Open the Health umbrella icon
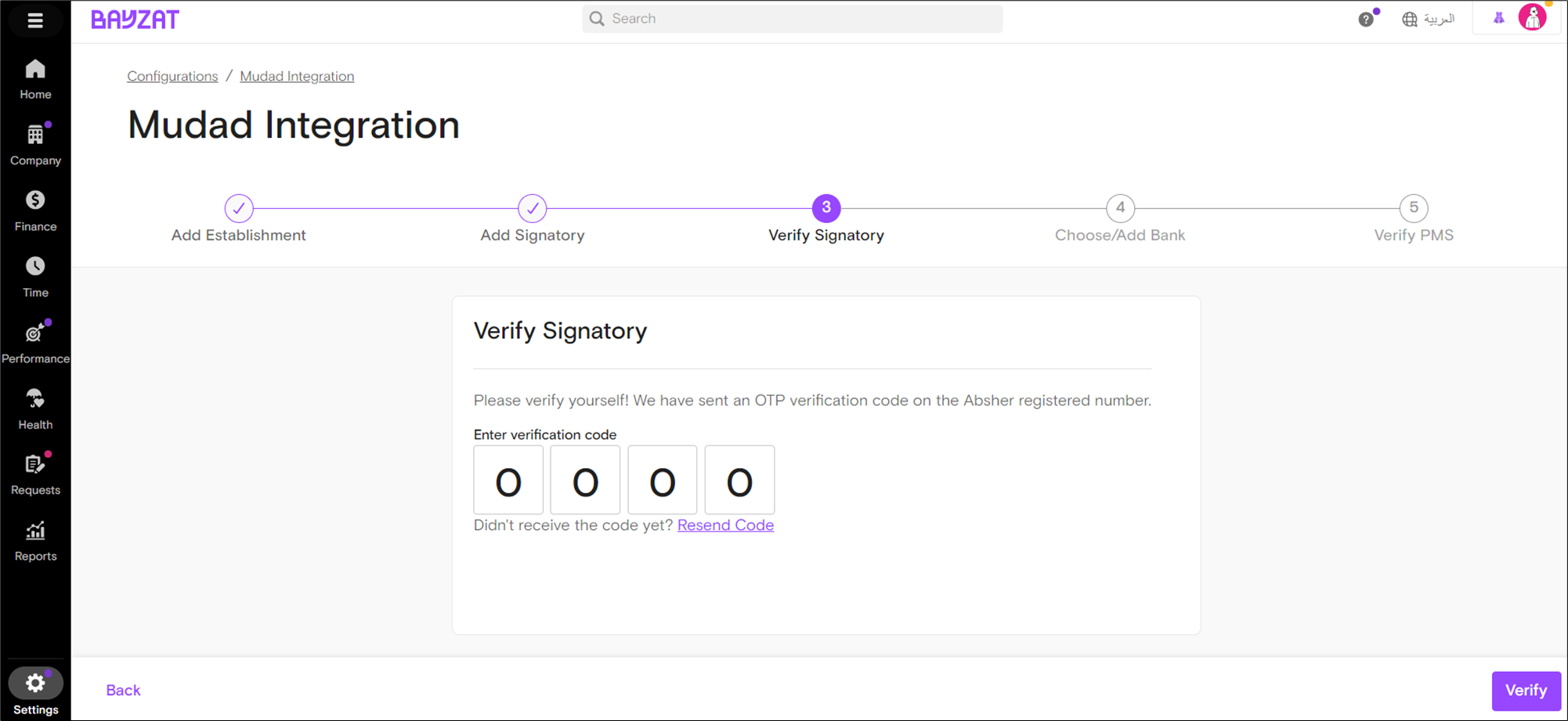 [x=35, y=398]
